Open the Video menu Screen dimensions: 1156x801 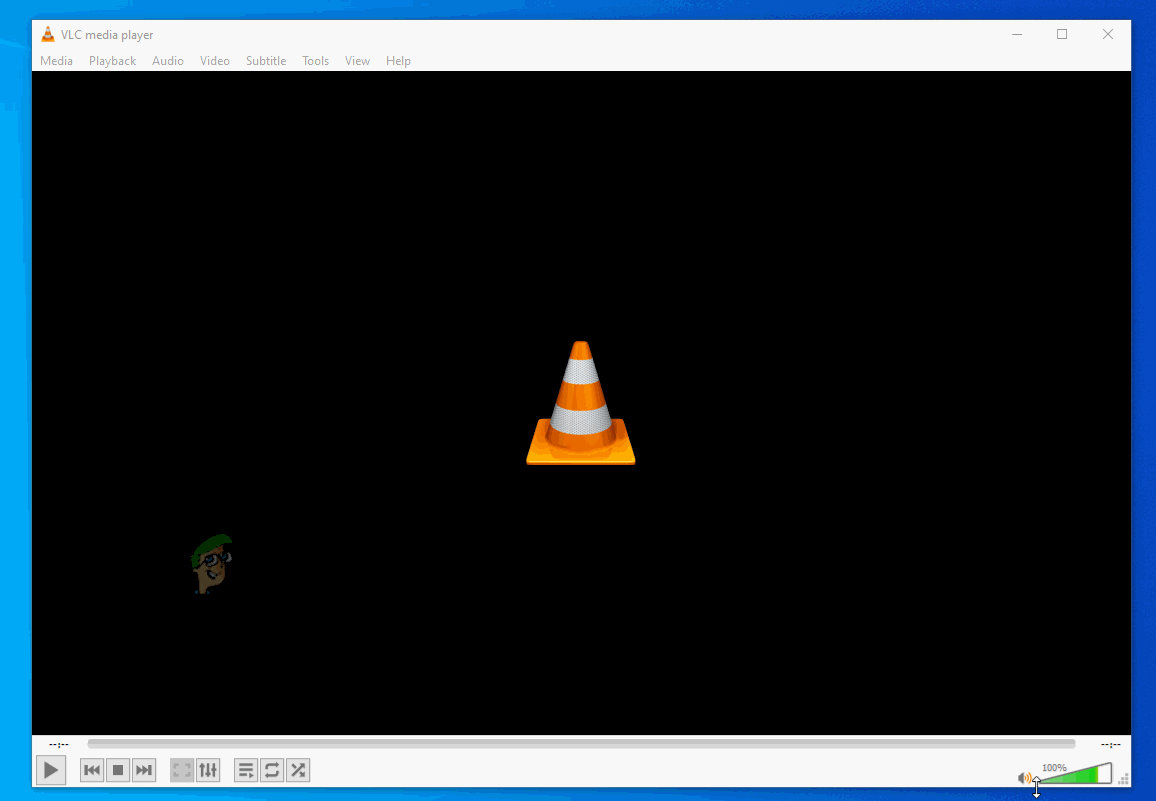[215, 60]
